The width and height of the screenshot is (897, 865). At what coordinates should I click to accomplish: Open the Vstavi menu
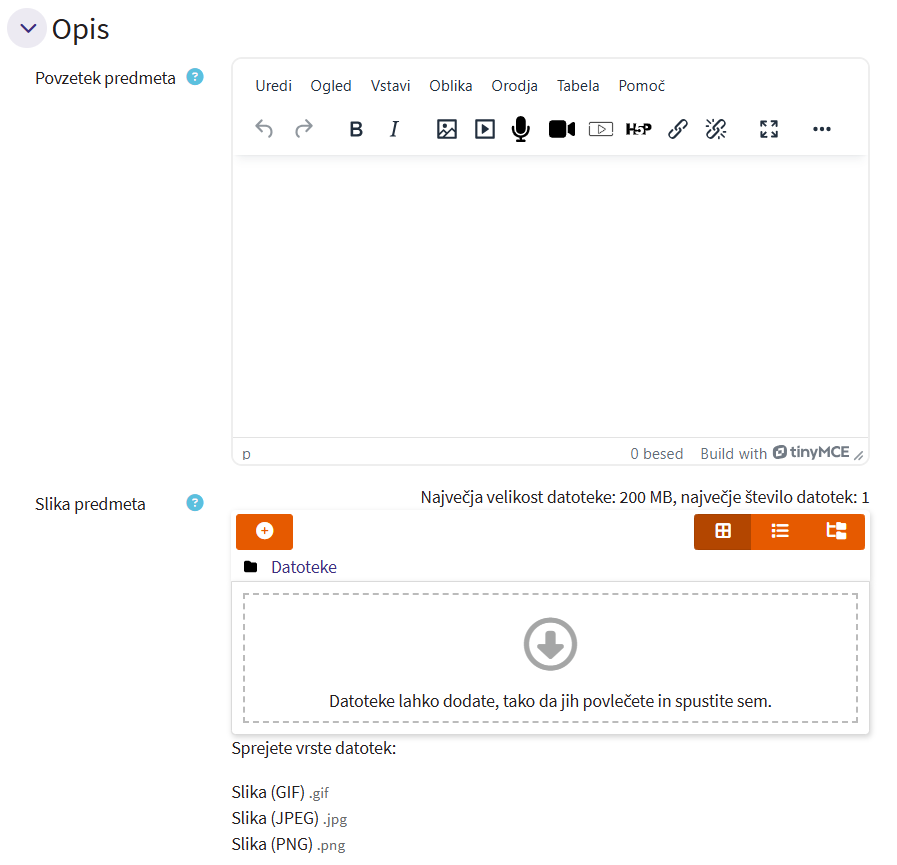coord(390,86)
